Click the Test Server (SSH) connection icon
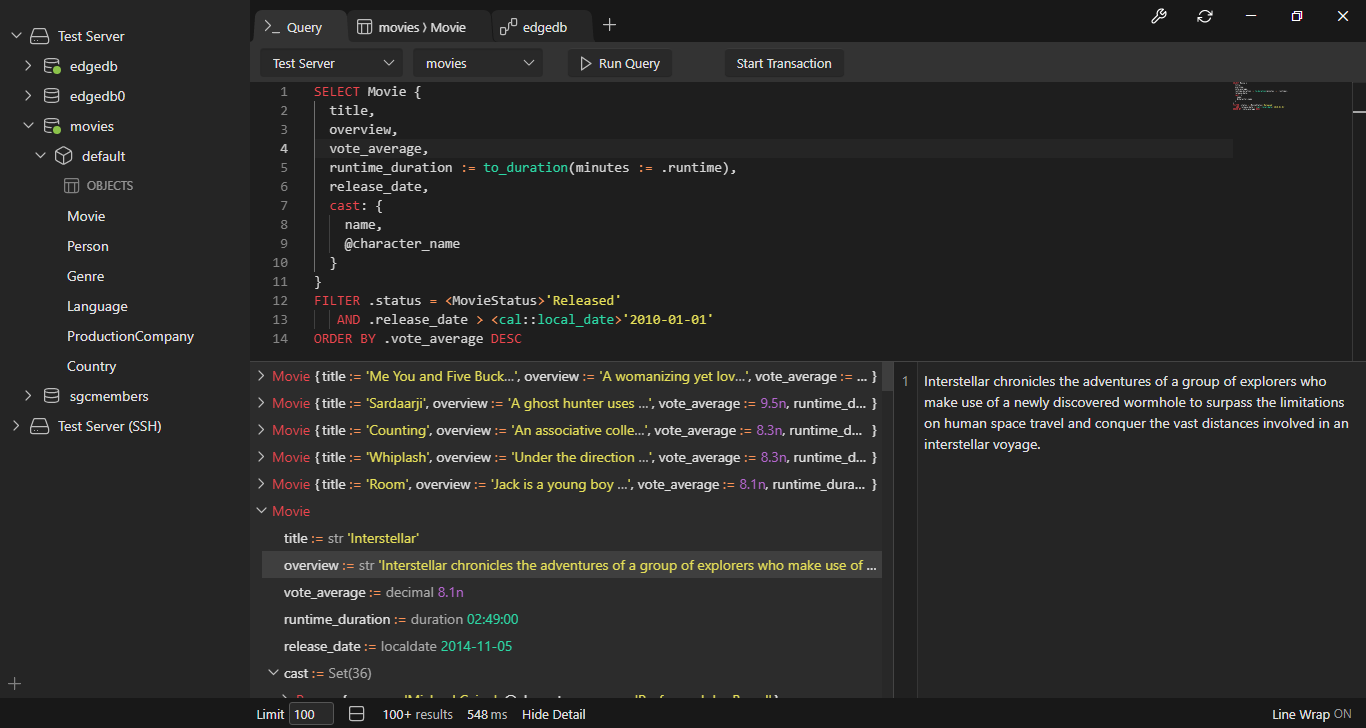1366x728 pixels. tap(39, 426)
